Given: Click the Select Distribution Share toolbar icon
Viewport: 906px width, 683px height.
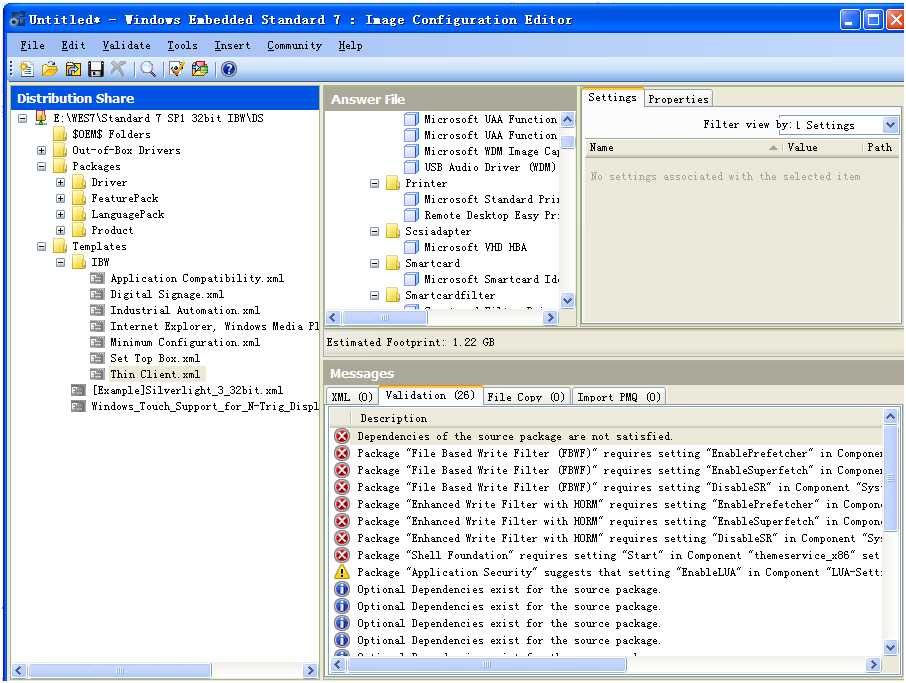Looking at the screenshot, I should coord(73,69).
